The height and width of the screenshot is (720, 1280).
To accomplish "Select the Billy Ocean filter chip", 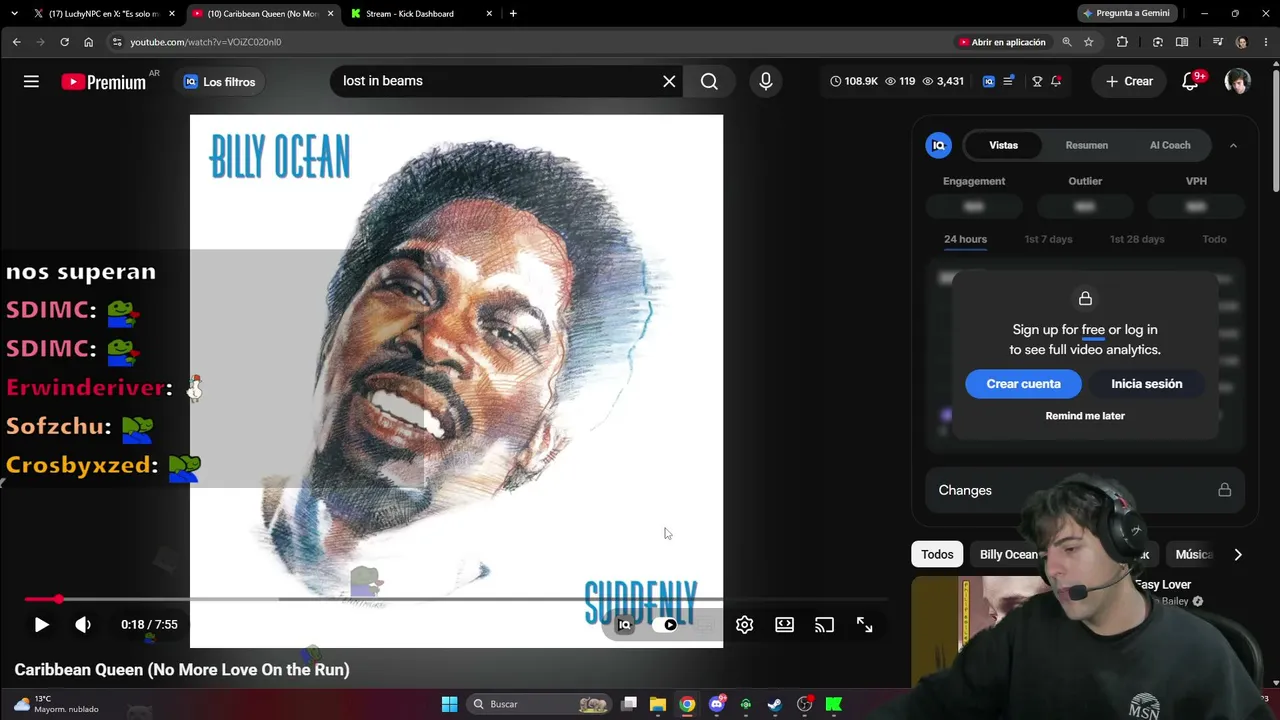I will click(x=1008, y=554).
